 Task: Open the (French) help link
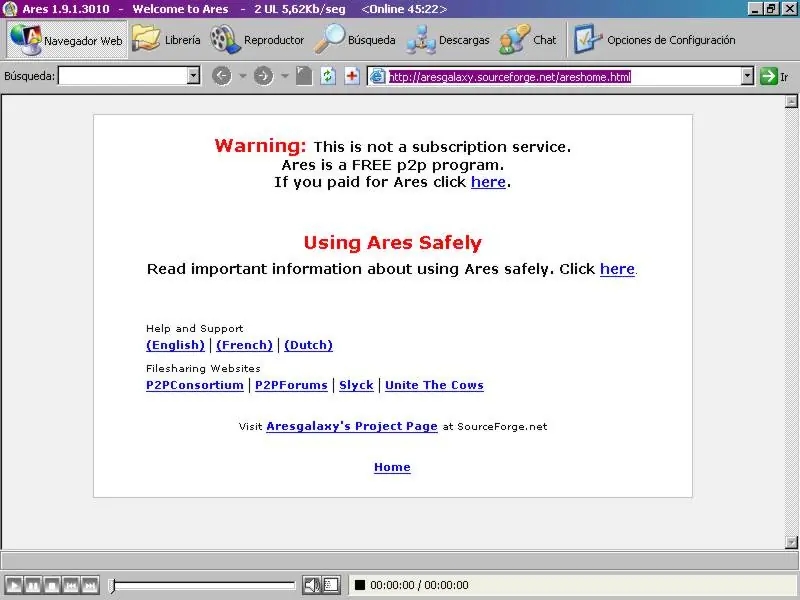click(x=244, y=345)
